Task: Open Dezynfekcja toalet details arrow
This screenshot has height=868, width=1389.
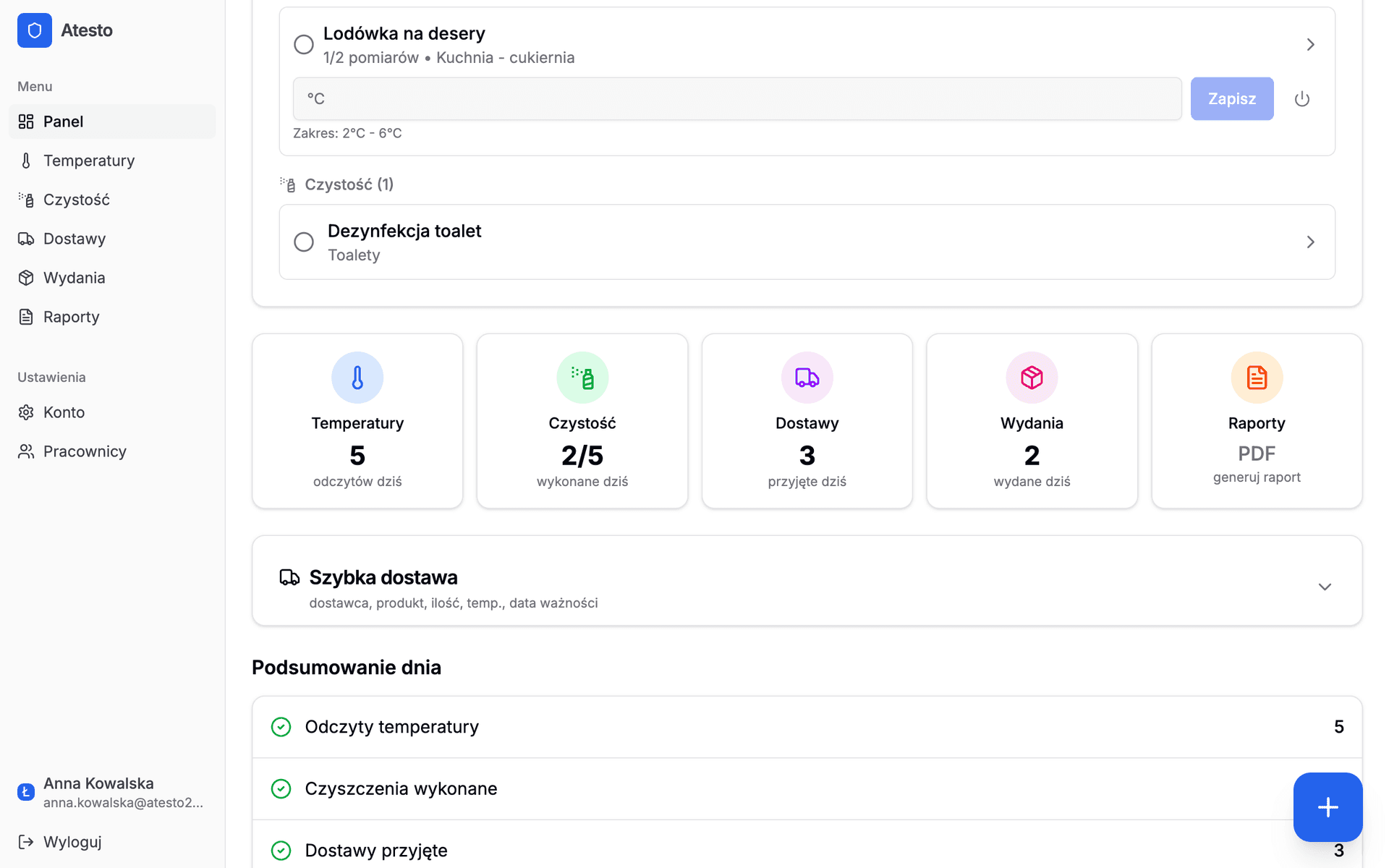Action: click(1310, 242)
